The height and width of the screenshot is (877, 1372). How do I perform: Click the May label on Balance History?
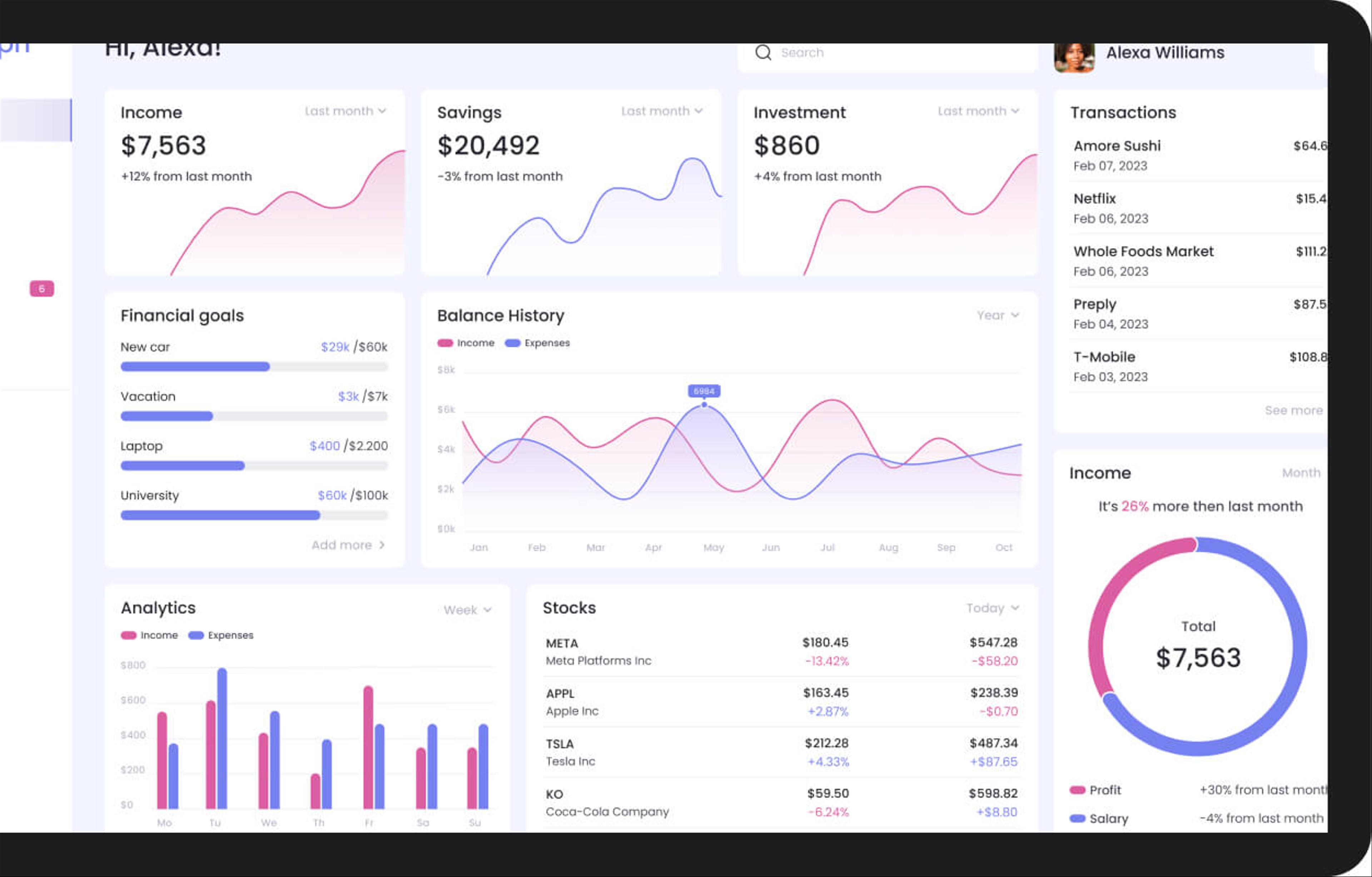[714, 547]
